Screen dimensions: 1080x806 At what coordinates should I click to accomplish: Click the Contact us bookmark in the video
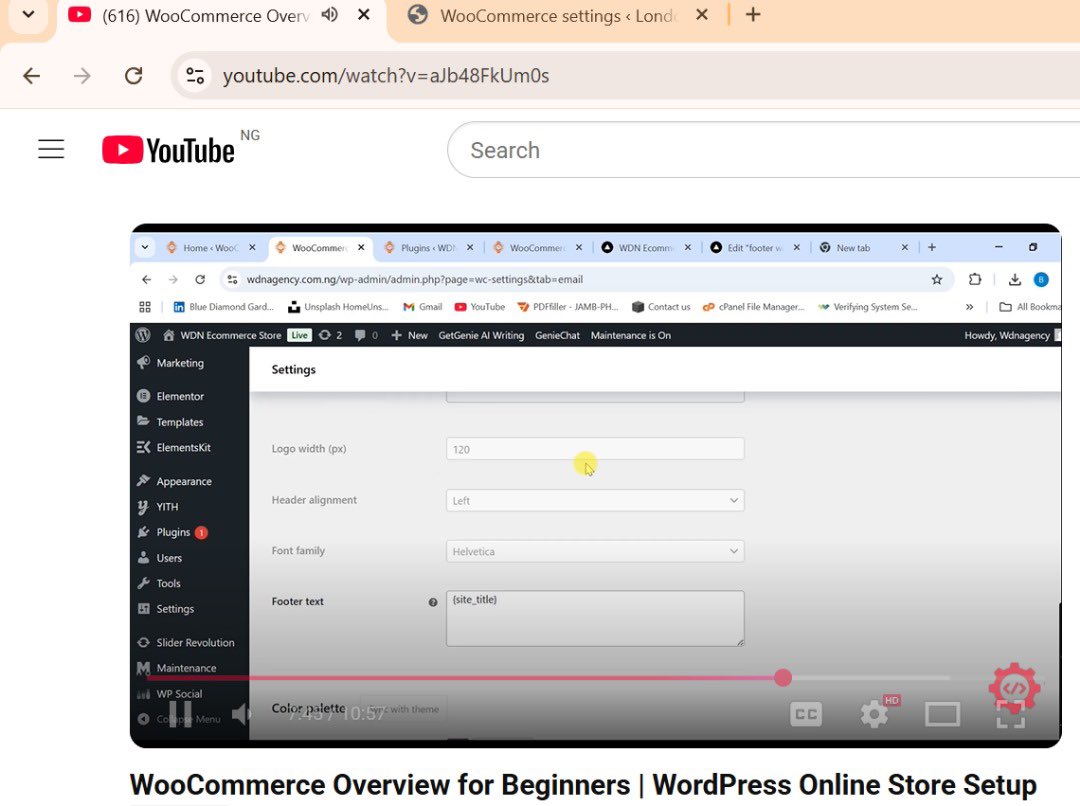point(661,307)
